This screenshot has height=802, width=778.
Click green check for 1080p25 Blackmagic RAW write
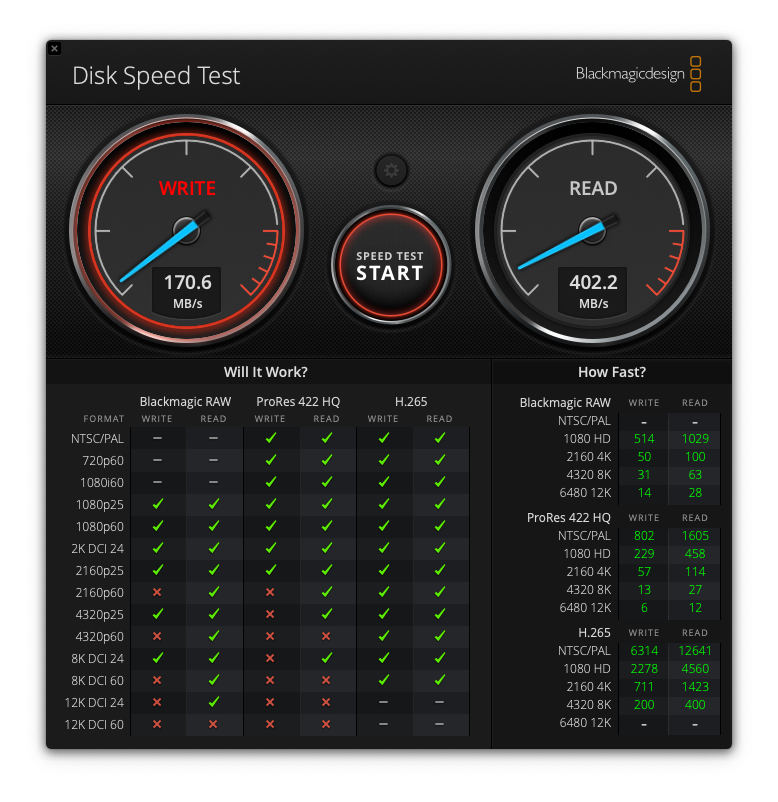click(x=158, y=503)
